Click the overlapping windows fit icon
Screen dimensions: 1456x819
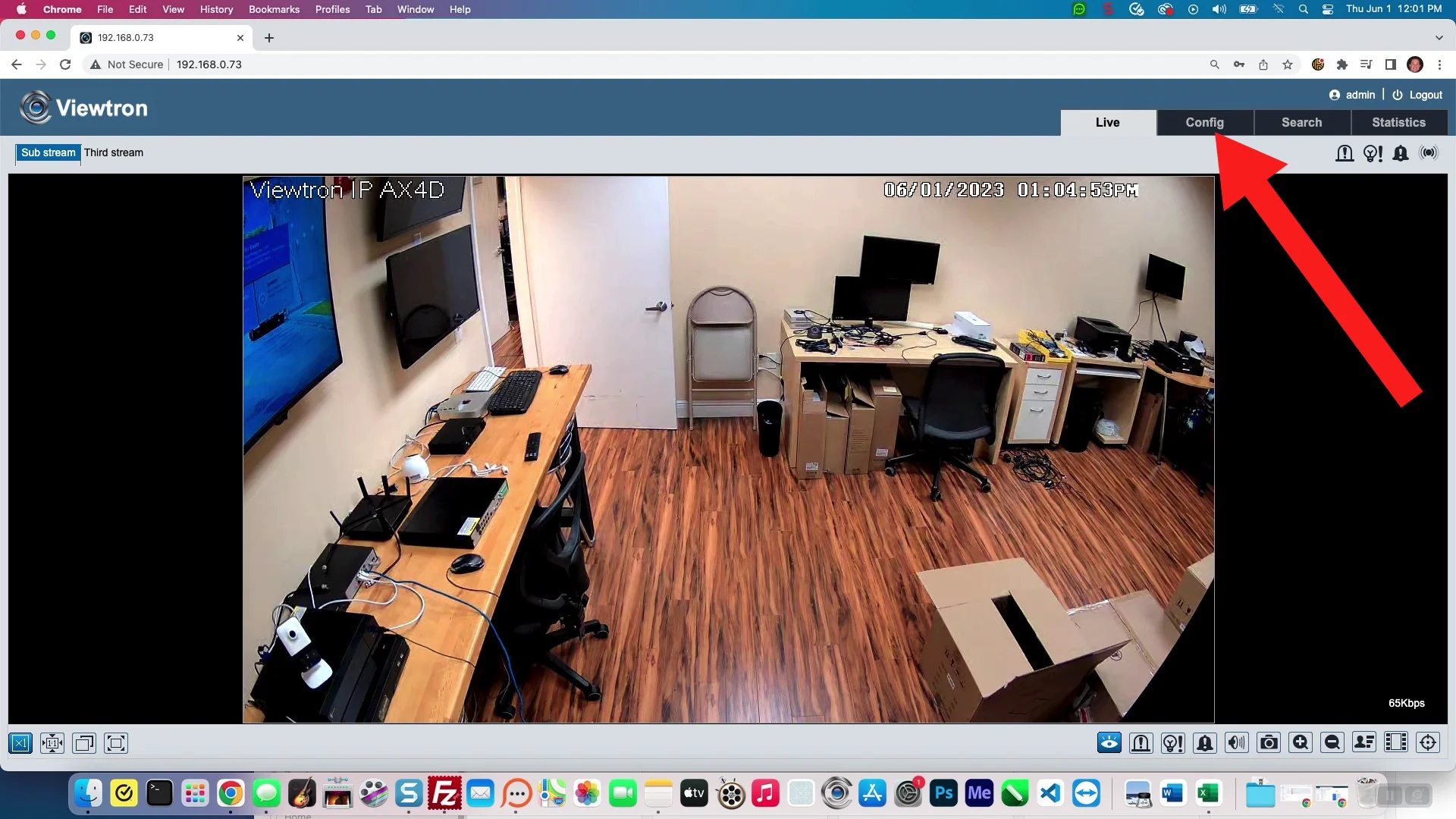[84, 743]
